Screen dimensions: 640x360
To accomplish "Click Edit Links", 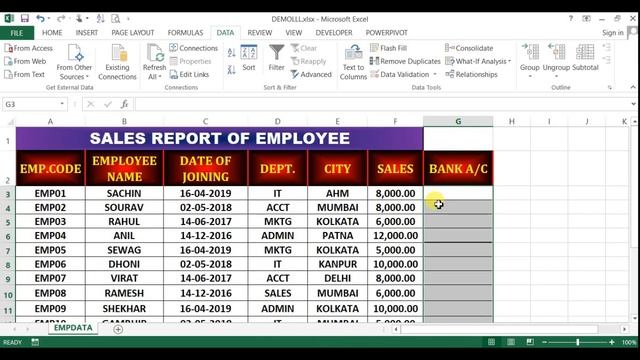I will click(189, 74).
